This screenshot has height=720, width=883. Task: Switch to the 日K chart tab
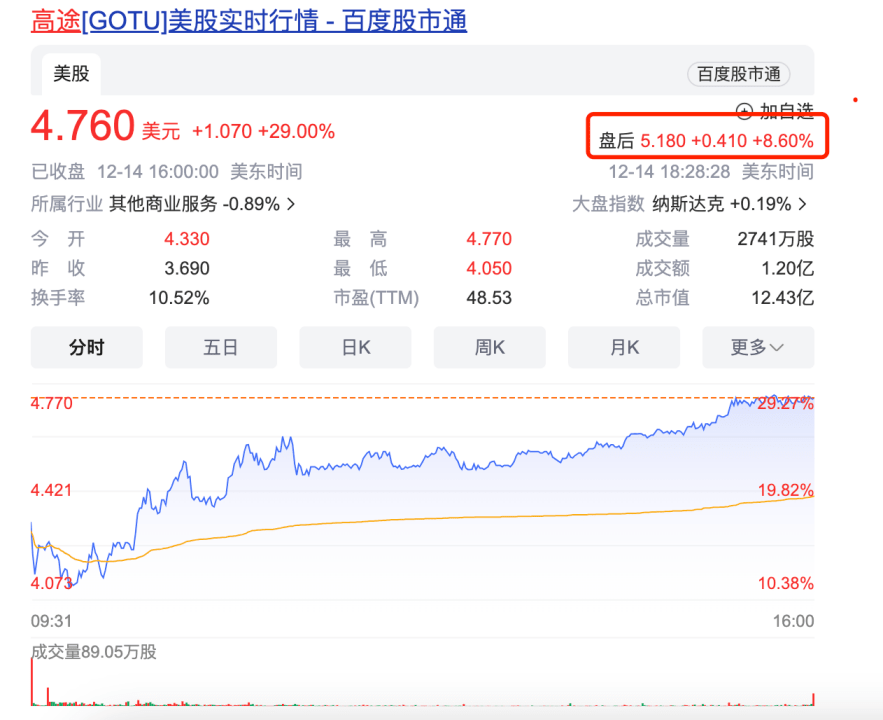355,347
